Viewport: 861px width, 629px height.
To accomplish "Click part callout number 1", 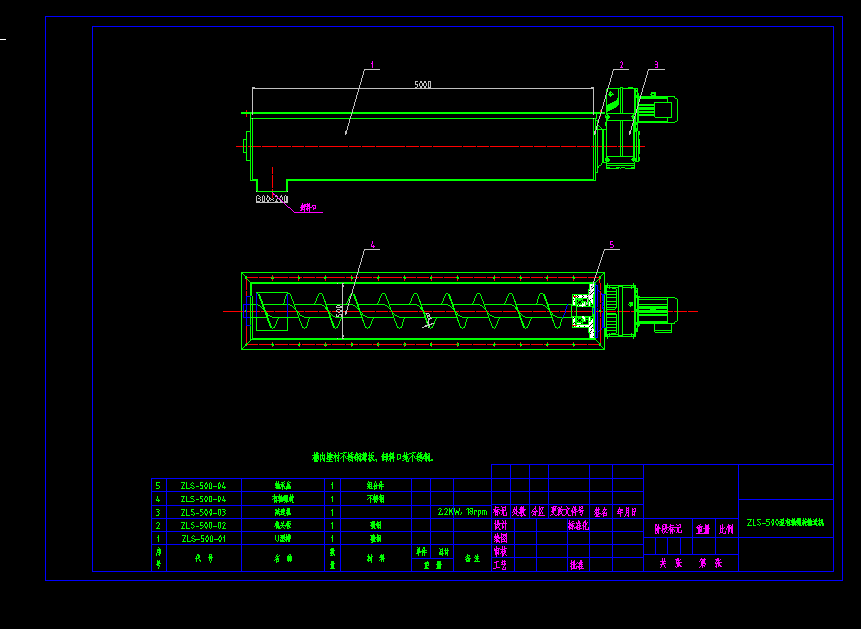I will (372, 65).
